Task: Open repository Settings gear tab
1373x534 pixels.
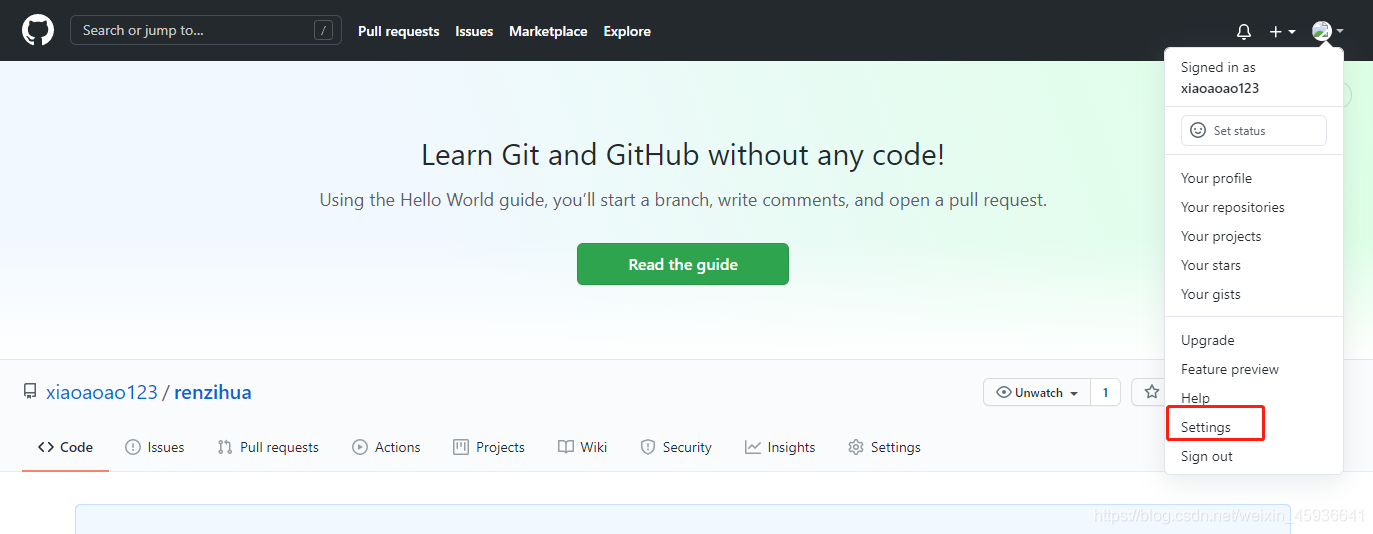Action: pyautogui.click(x=884, y=447)
